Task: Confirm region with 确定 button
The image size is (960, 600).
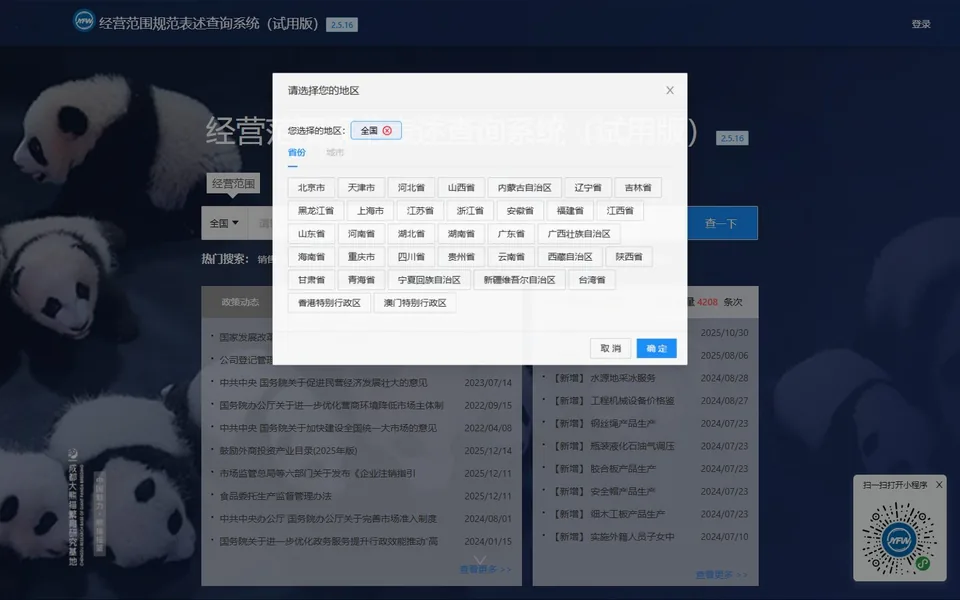Action: point(656,348)
